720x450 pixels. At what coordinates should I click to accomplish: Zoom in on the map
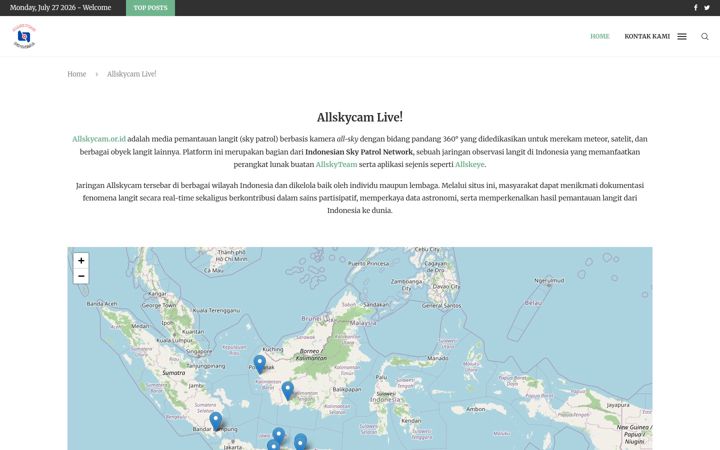click(81, 260)
